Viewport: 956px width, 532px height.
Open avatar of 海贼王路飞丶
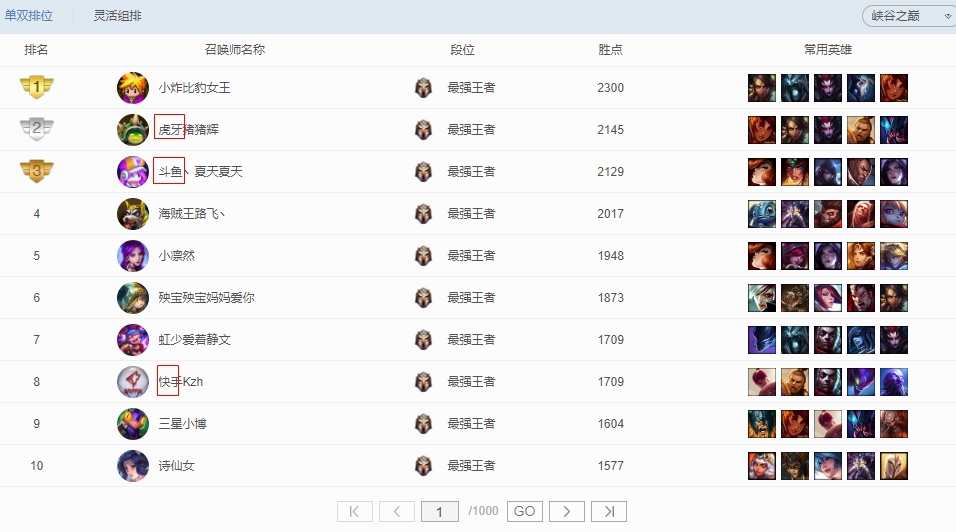pos(133,214)
